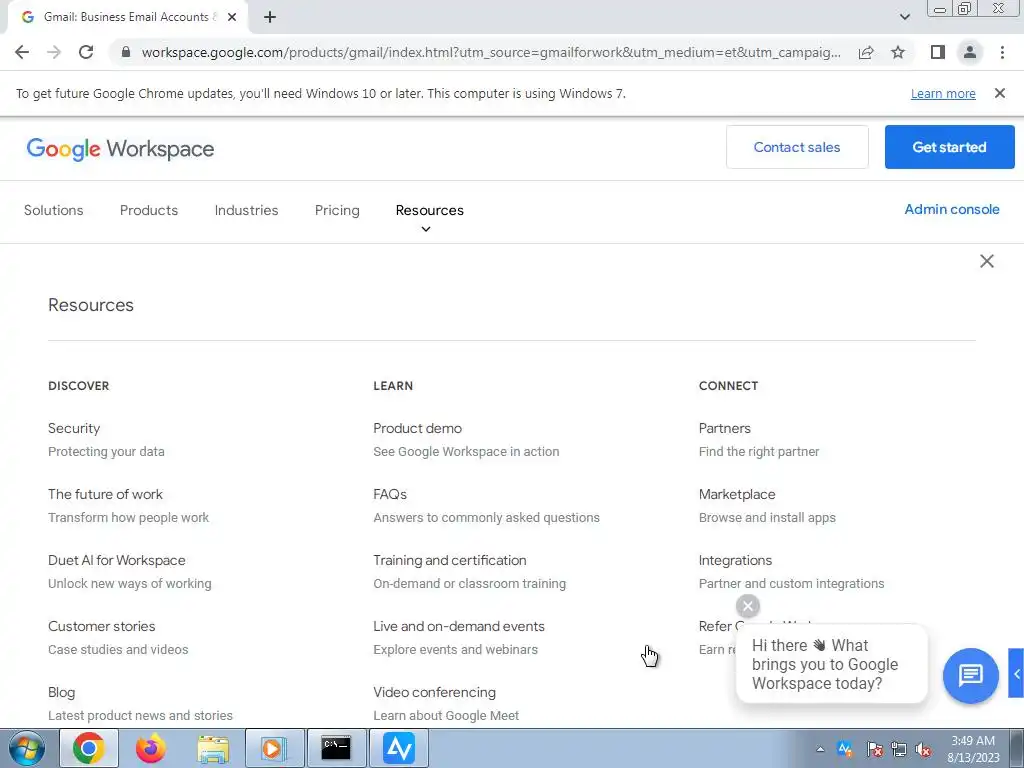This screenshot has width=1024, height=768.
Task: Open the blue chat widget button
Action: point(970,675)
